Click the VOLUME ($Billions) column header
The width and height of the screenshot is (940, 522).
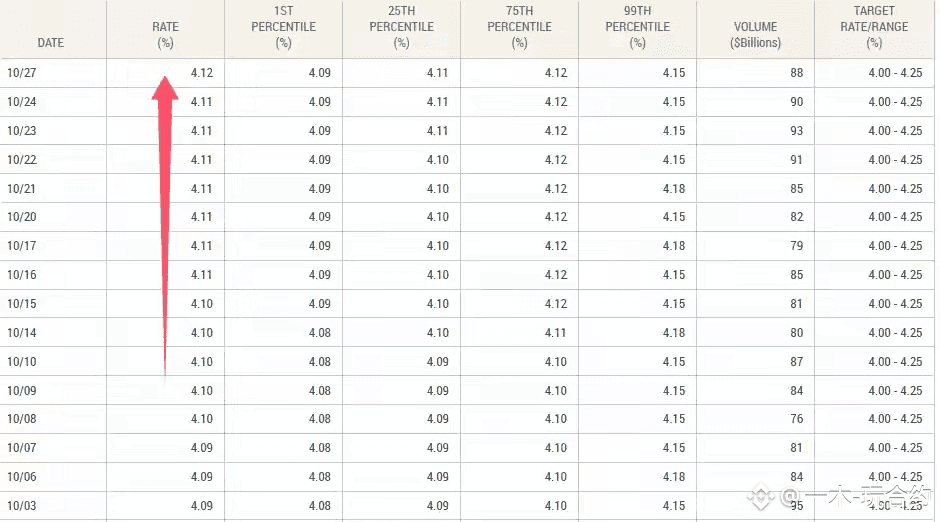coord(754,35)
